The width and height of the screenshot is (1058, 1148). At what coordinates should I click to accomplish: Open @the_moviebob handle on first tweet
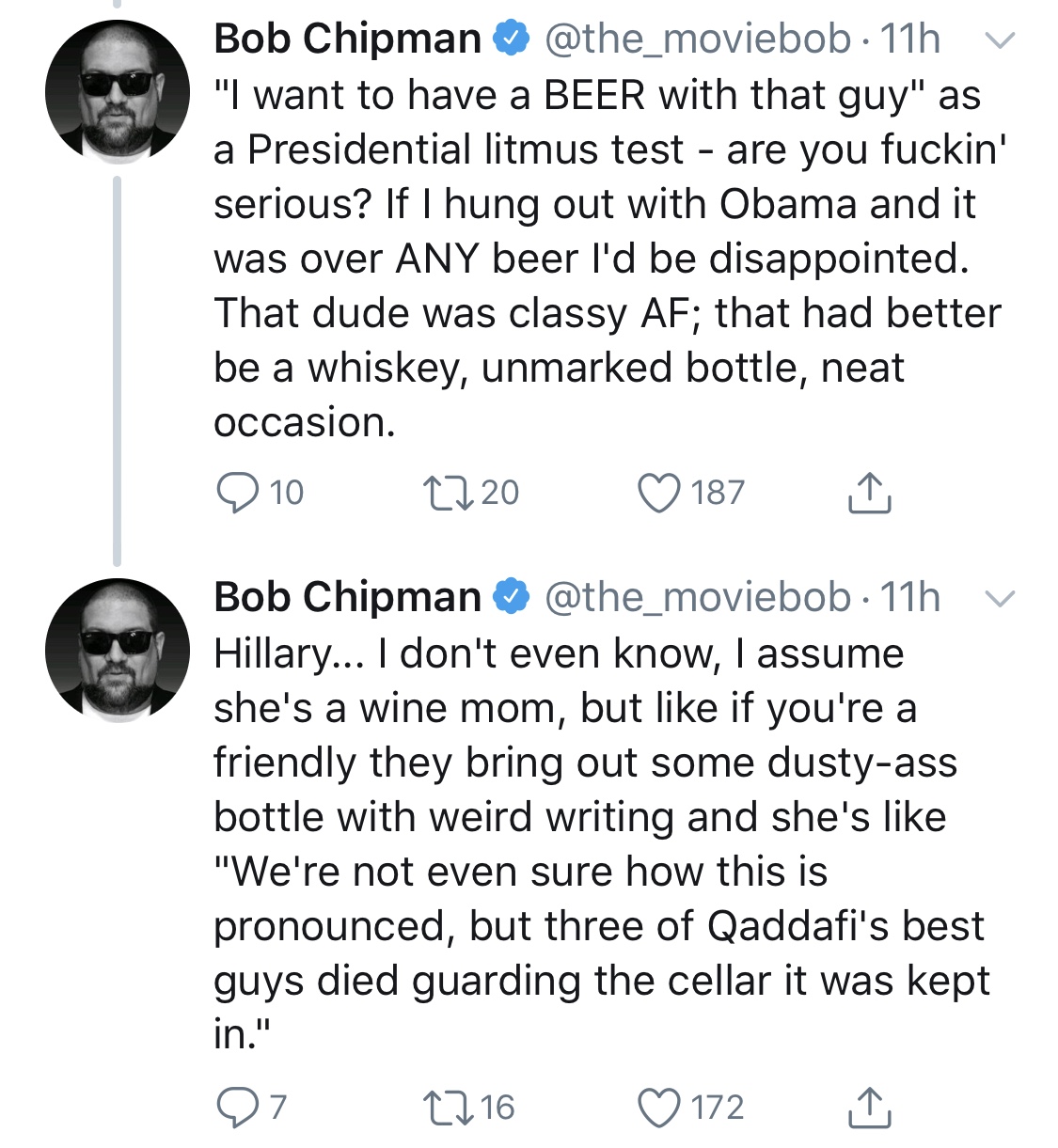(698, 39)
